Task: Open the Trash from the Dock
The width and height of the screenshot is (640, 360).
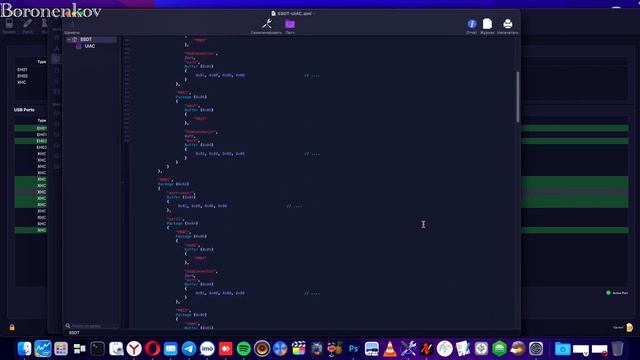Action: pyautogui.click(x=618, y=349)
